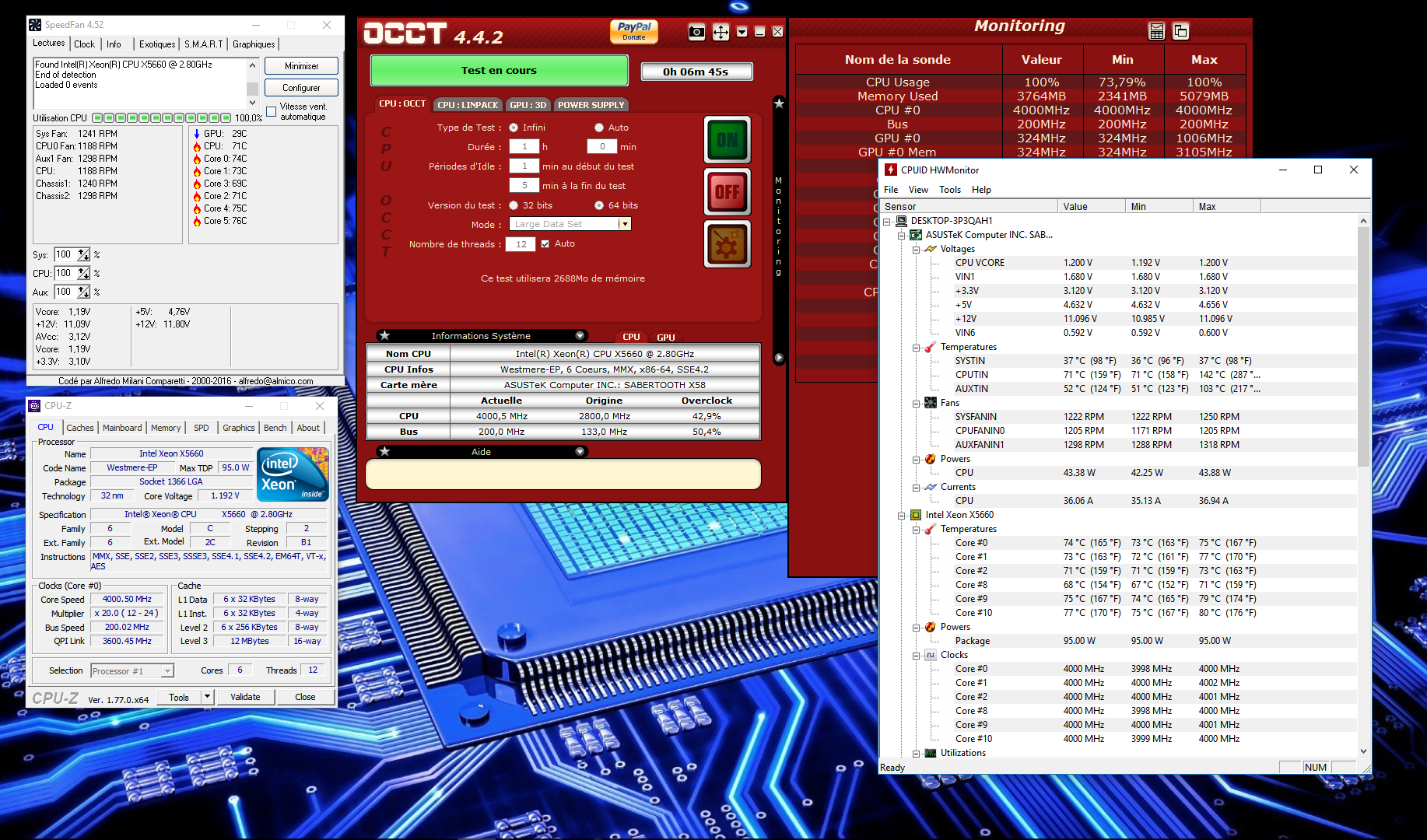Collapse the Intel Xeon X5660 tree node
This screenshot has width=1427, height=840.
point(901,515)
